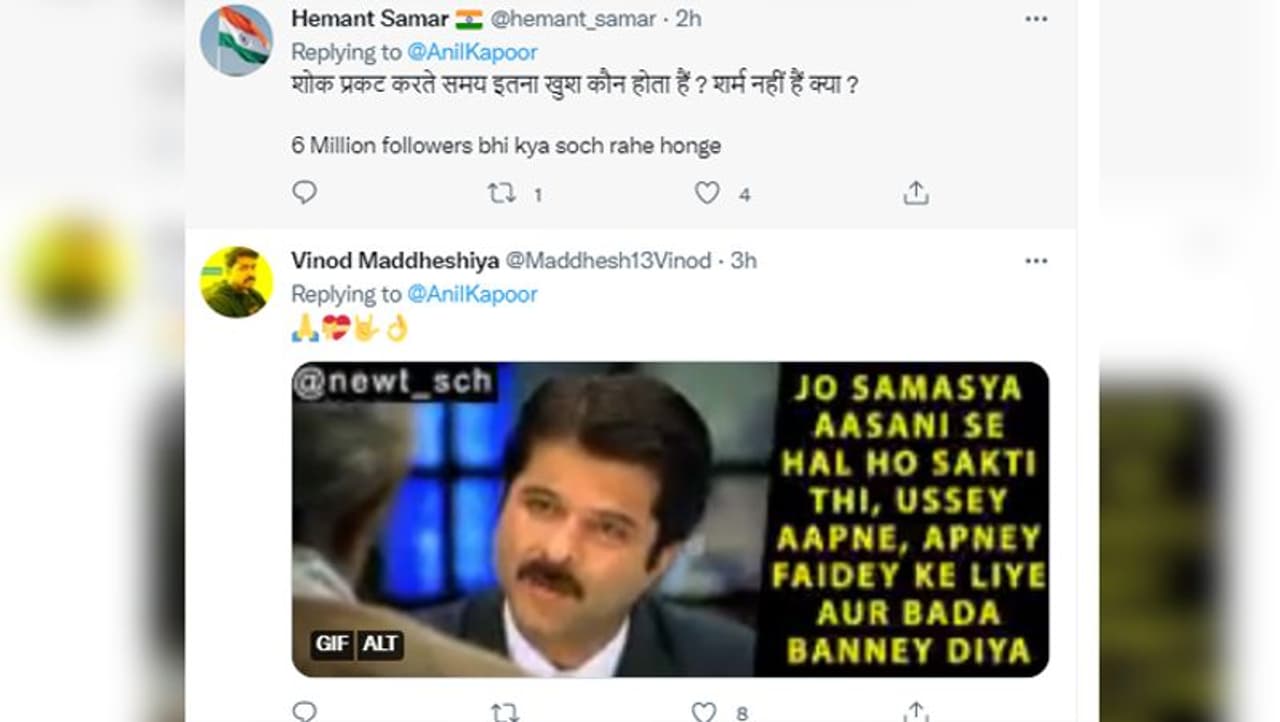Like Vinod Maddheshiya's tweet
Screen dimensions: 1280x722
coord(705,711)
